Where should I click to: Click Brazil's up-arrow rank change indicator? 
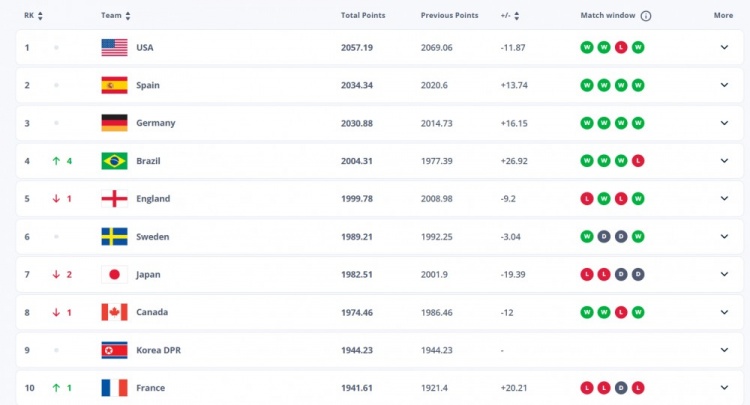coord(57,161)
